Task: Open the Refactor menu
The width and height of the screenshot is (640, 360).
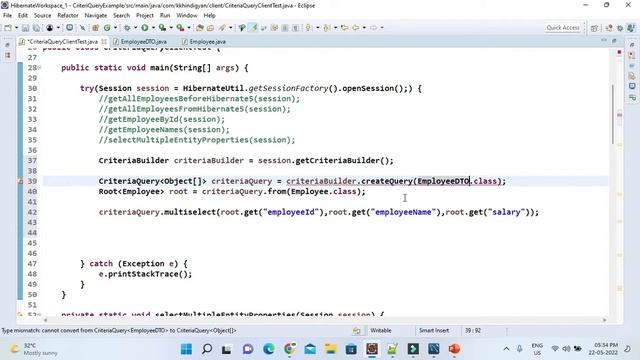Action: pos(68,16)
